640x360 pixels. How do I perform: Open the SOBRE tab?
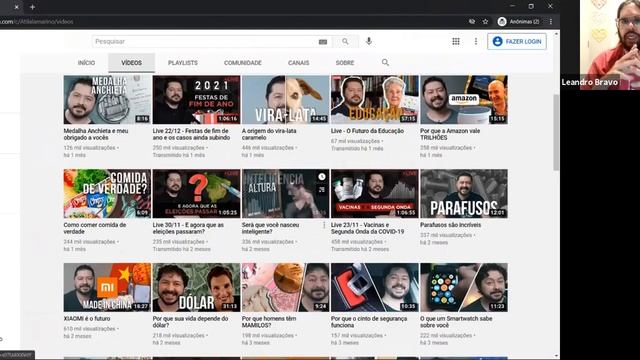pos(344,63)
